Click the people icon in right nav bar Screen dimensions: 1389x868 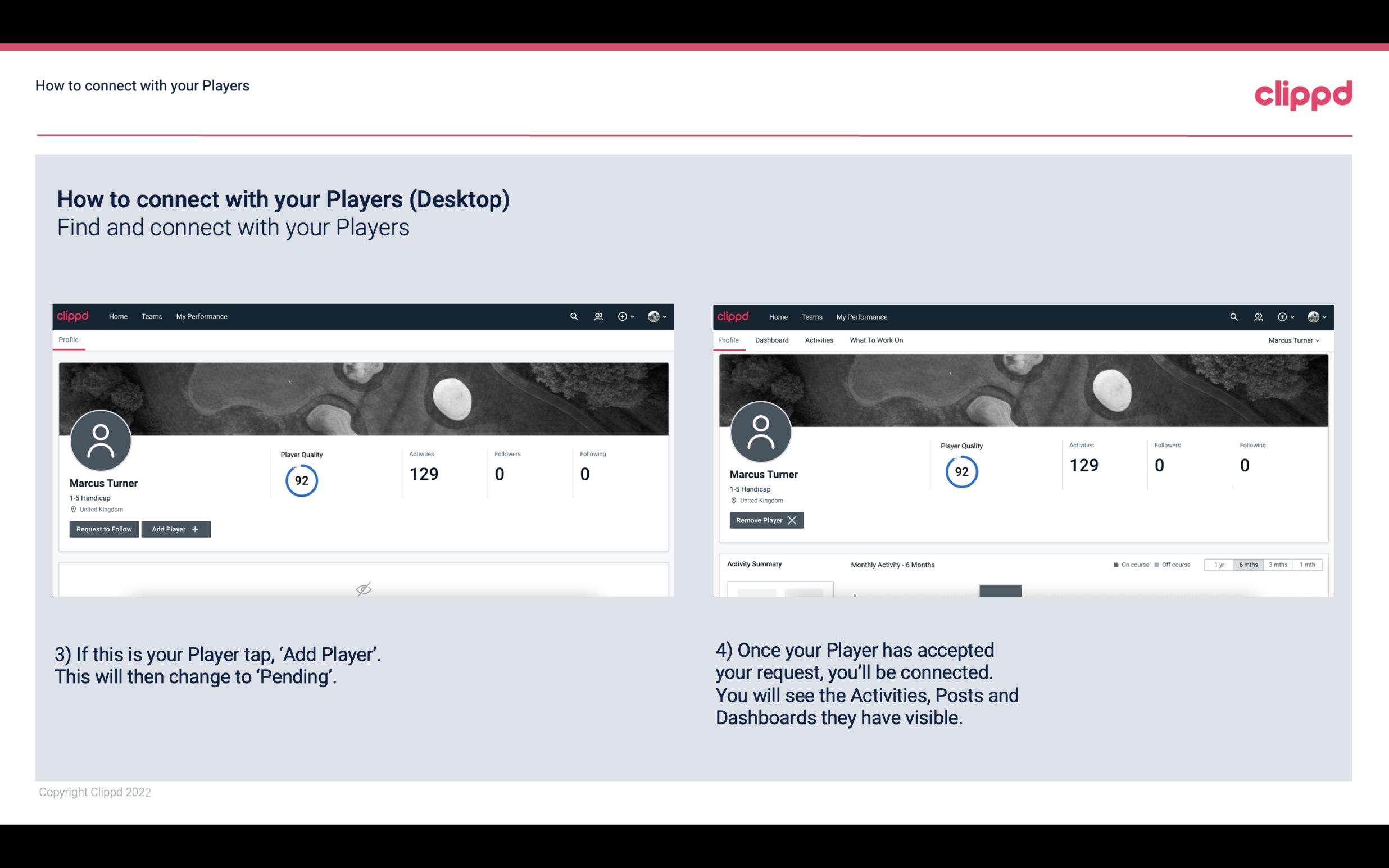tap(1257, 317)
